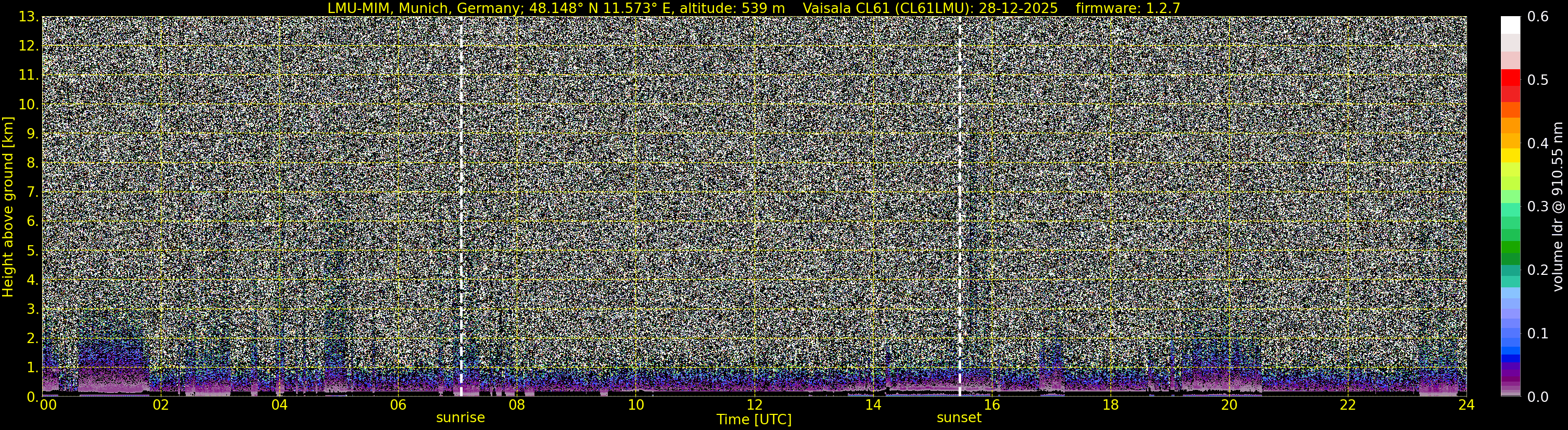Click the "13." tick on the height axis
This screenshot has width=1568, height=430.
29,17
